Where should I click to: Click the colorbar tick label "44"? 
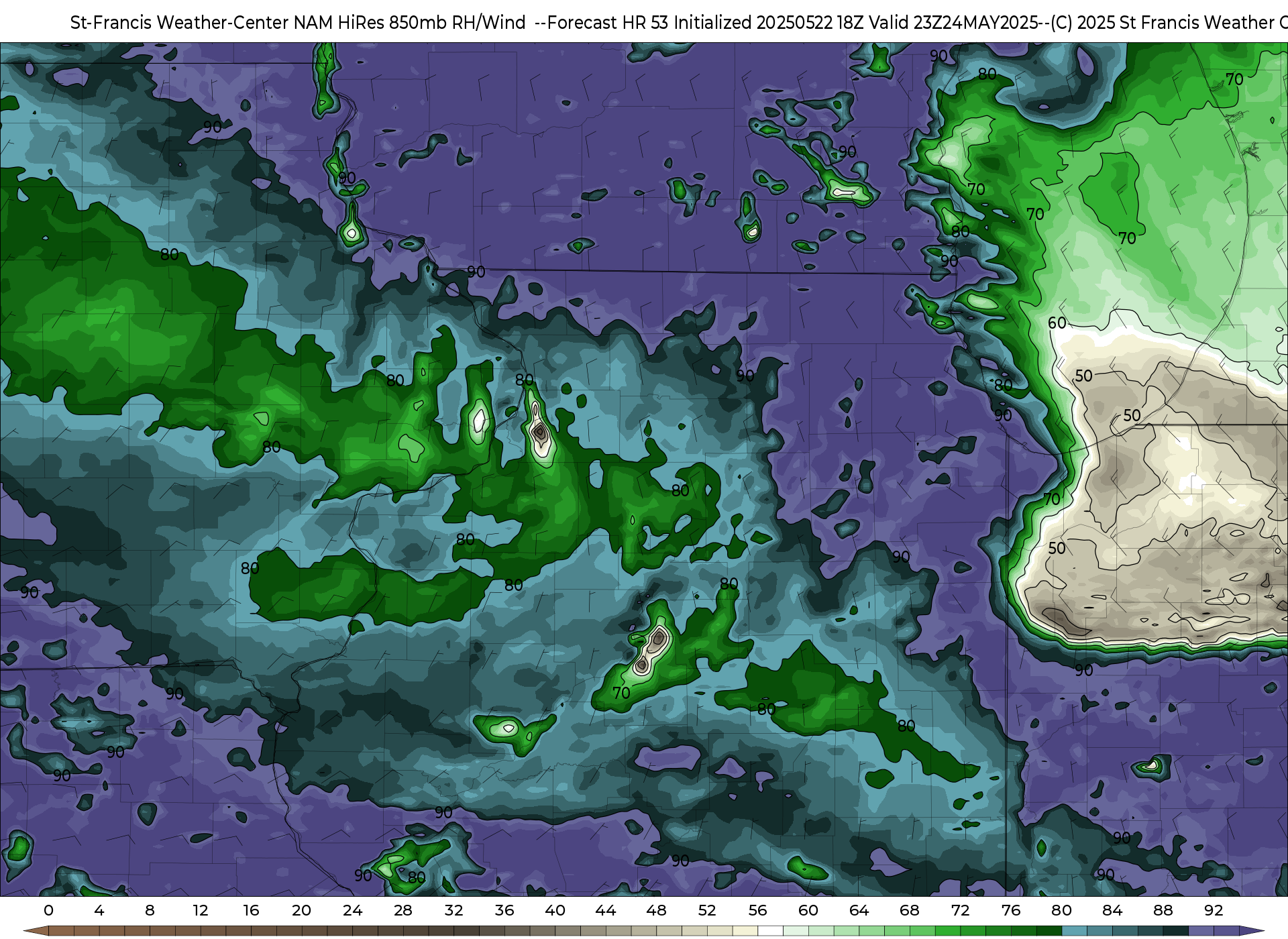point(606,910)
